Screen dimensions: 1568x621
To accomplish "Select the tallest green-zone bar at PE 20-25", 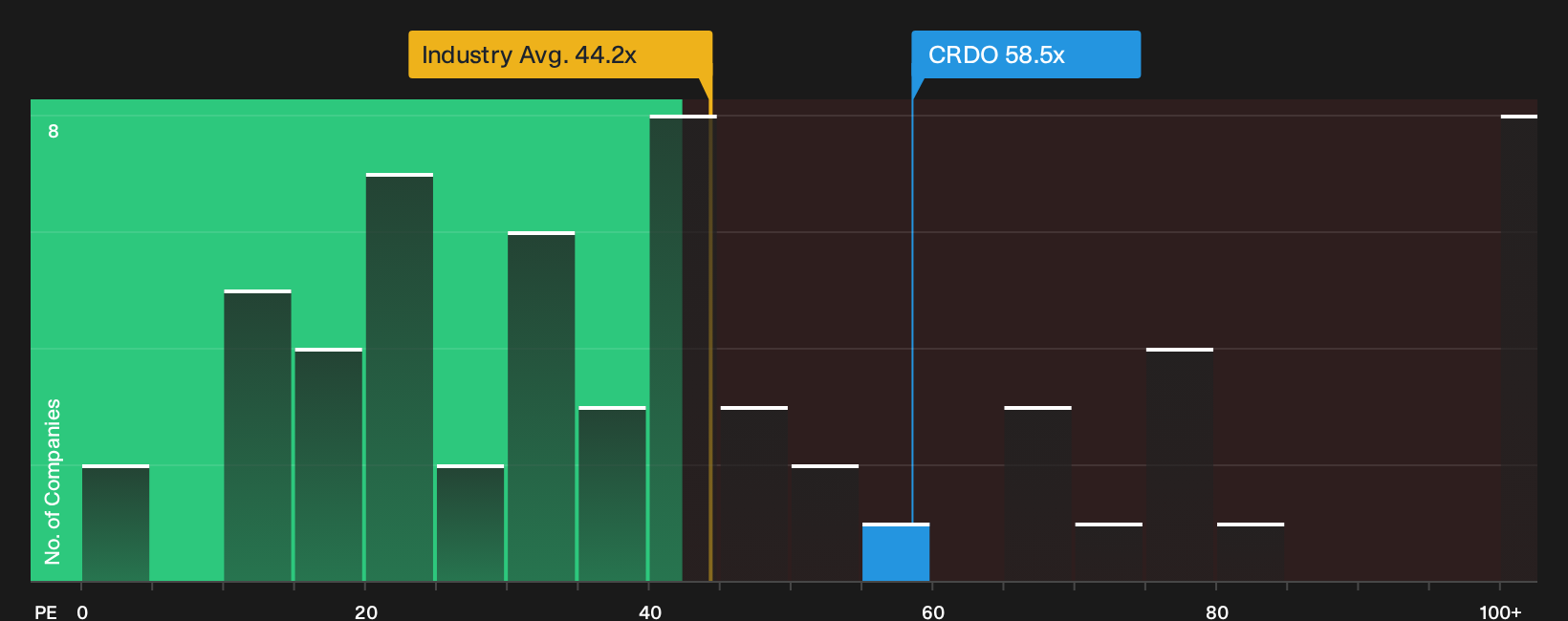I will (400, 377).
